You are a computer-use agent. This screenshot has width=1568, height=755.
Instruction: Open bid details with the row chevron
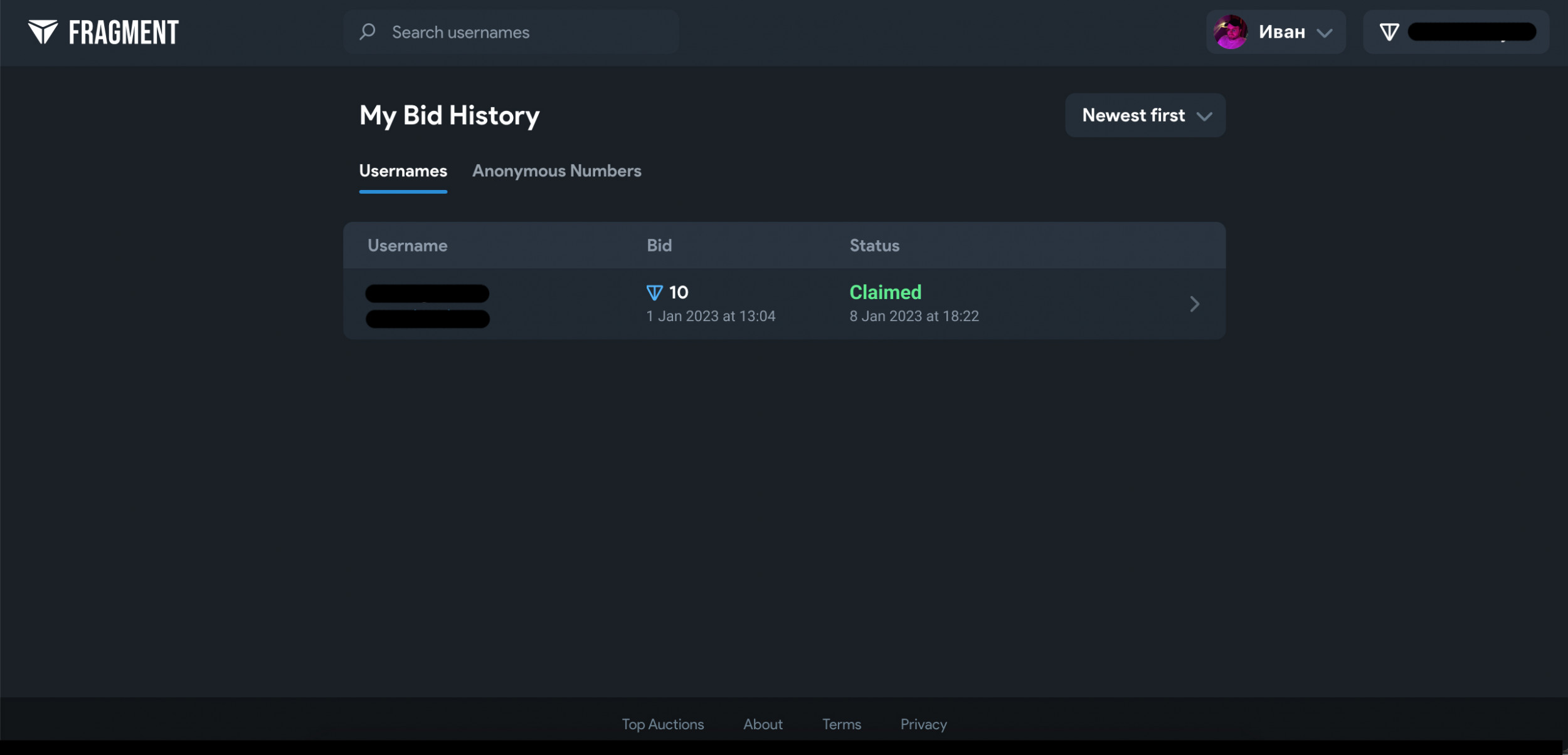pyautogui.click(x=1194, y=304)
